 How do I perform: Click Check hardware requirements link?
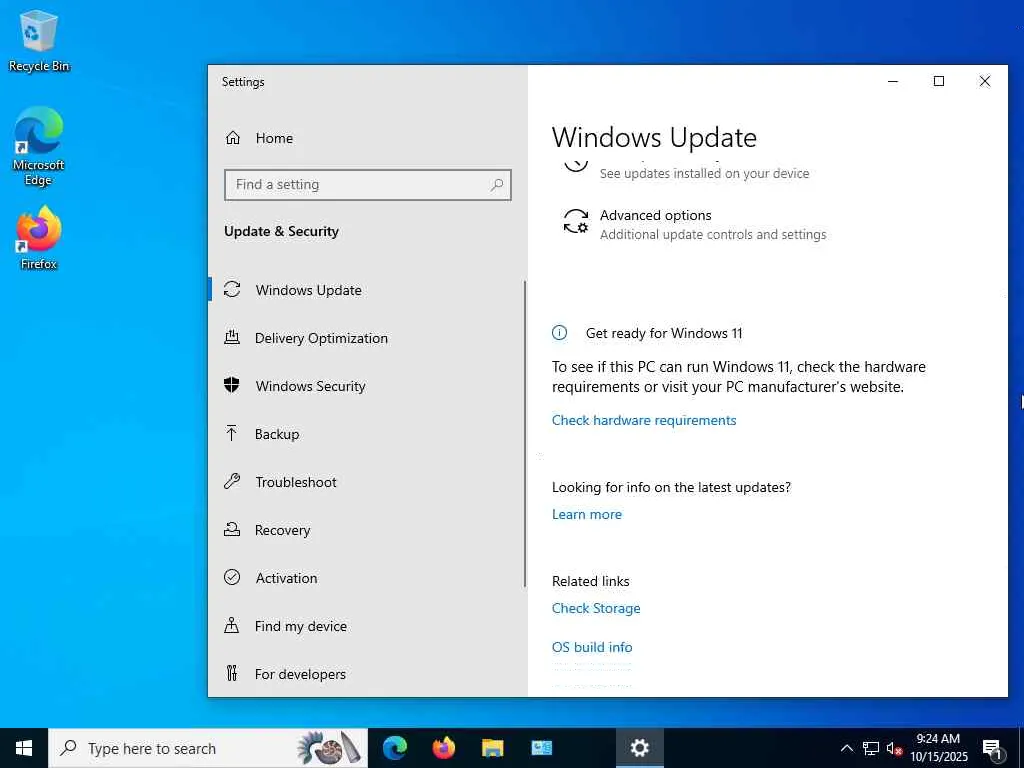click(x=644, y=420)
